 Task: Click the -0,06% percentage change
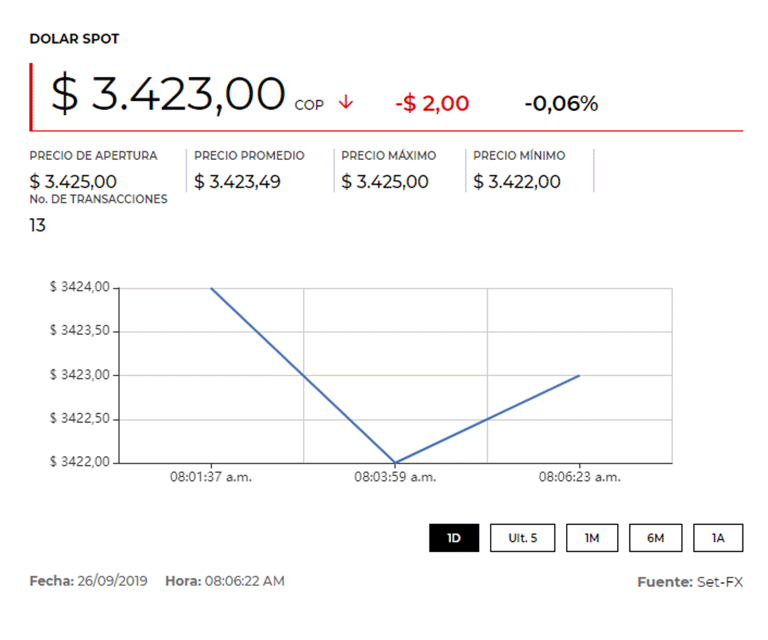[561, 103]
